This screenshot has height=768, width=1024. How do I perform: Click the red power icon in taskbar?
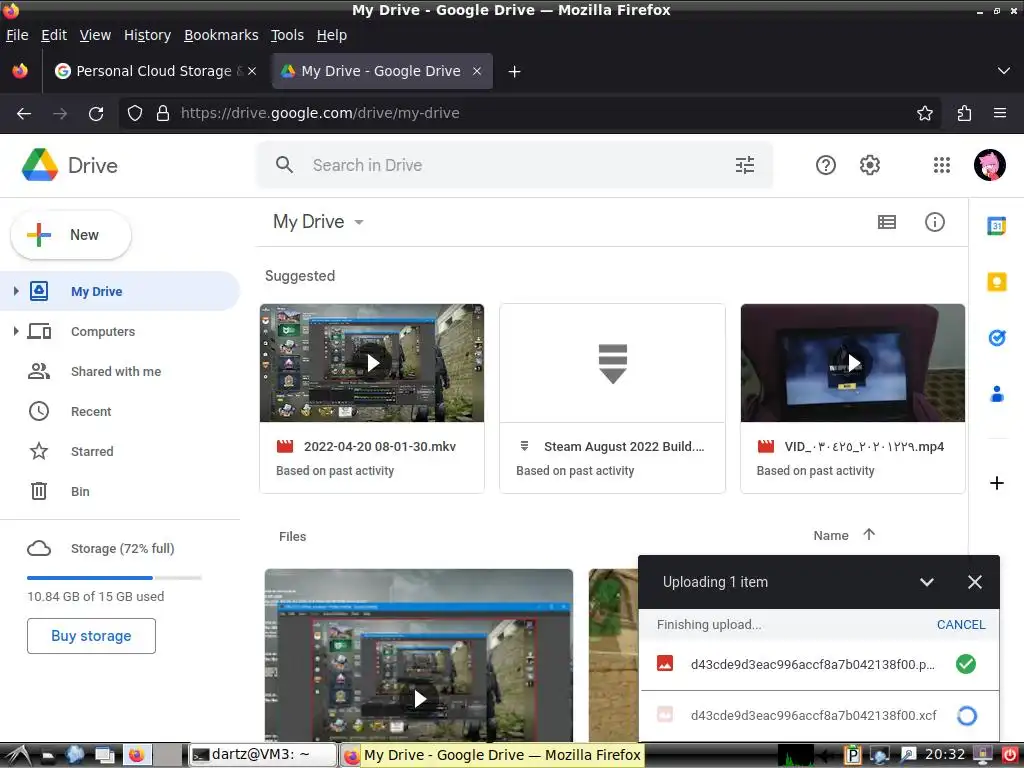coord(1010,754)
